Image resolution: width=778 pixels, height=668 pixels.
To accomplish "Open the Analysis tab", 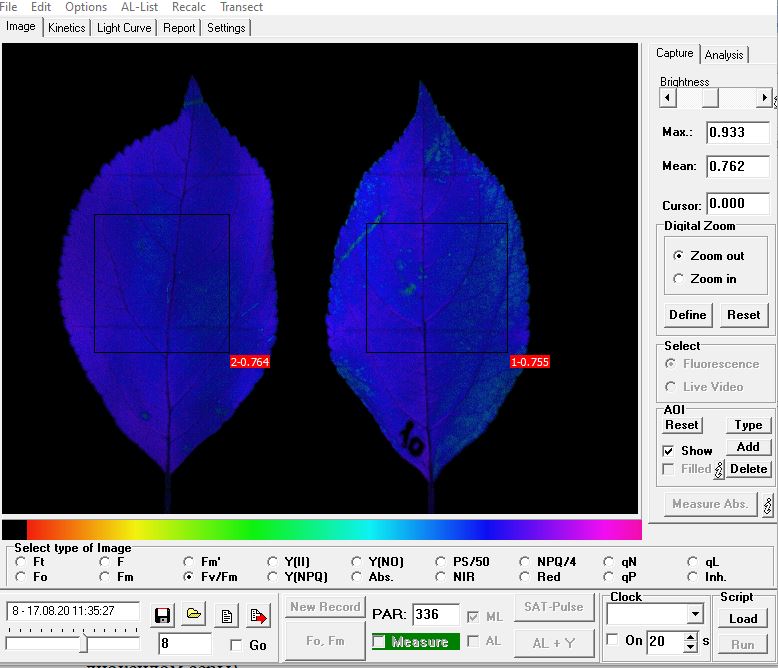I will 723,55.
